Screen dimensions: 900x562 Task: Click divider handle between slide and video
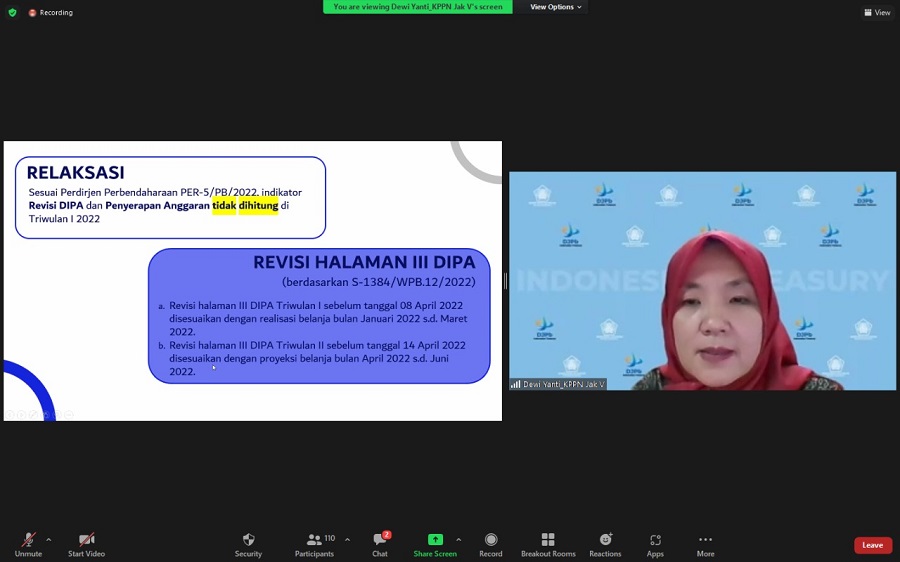(505, 281)
